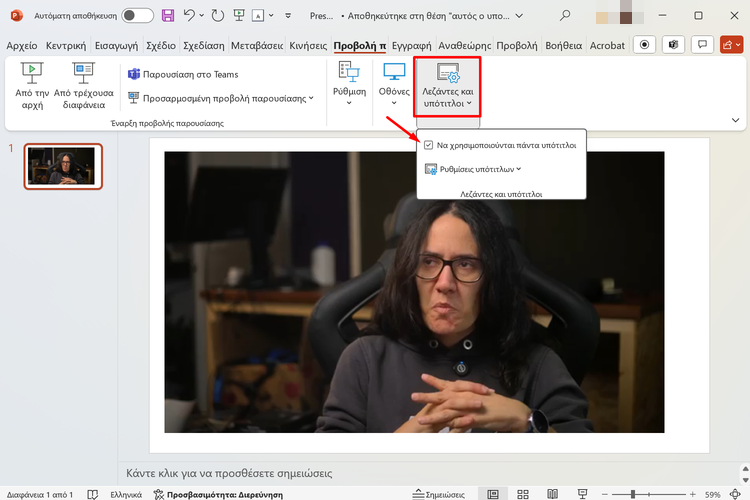Switch to the Εισαγωγή tab

[x=116, y=46]
